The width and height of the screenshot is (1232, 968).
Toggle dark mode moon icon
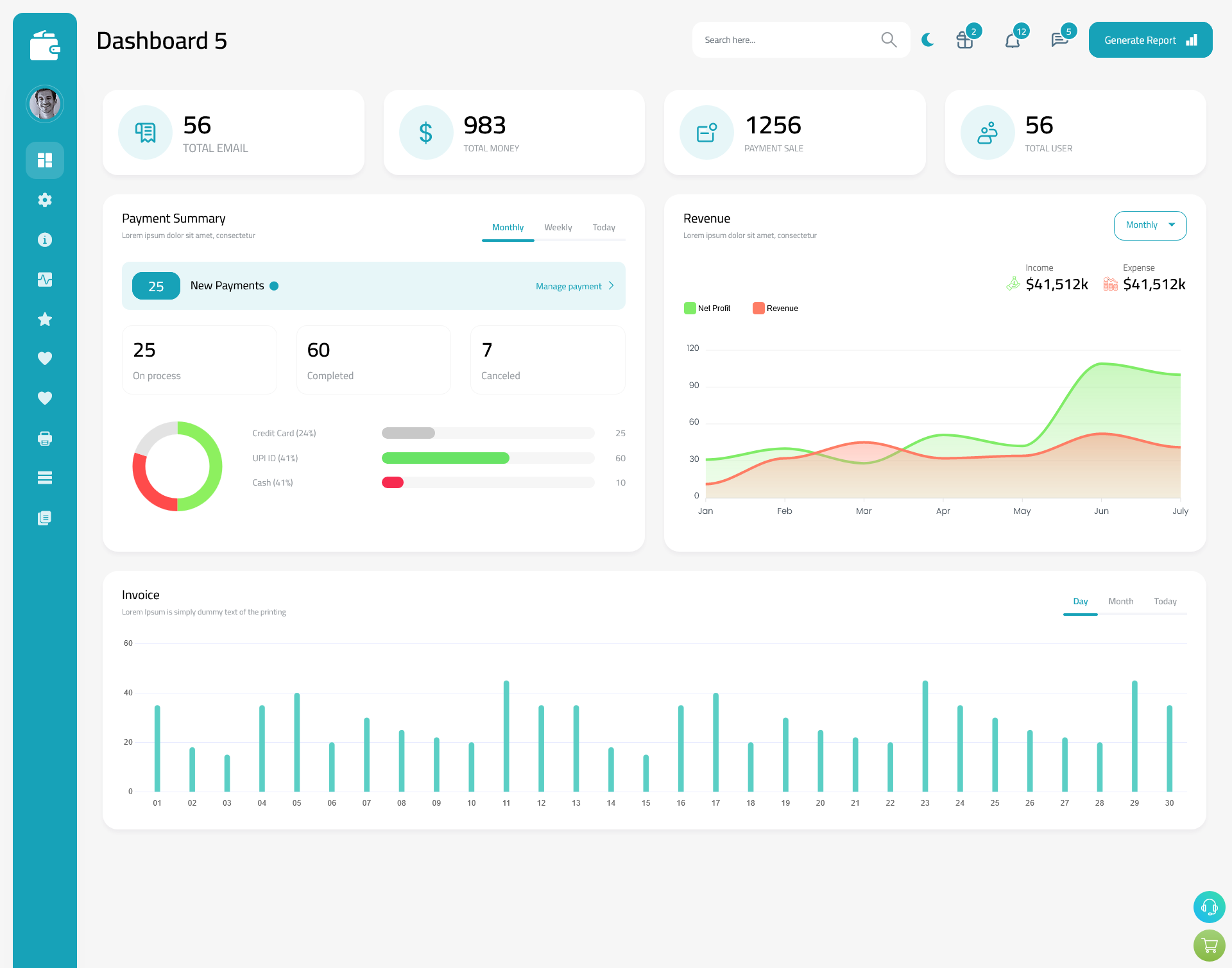pyautogui.click(x=928, y=40)
